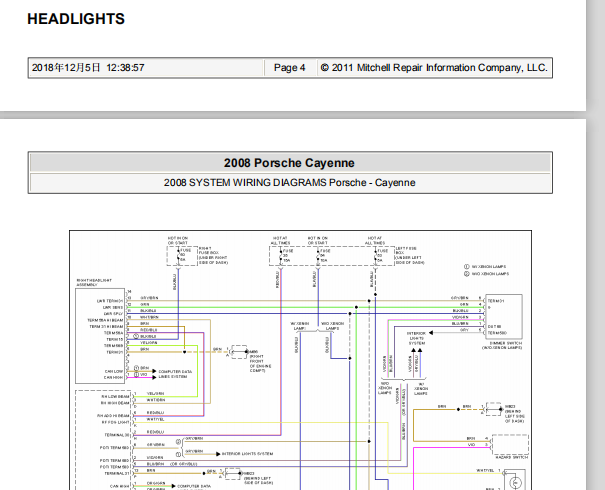
Task: Click the DIMMER SWITCH label in diagram
Action: click(x=502, y=345)
